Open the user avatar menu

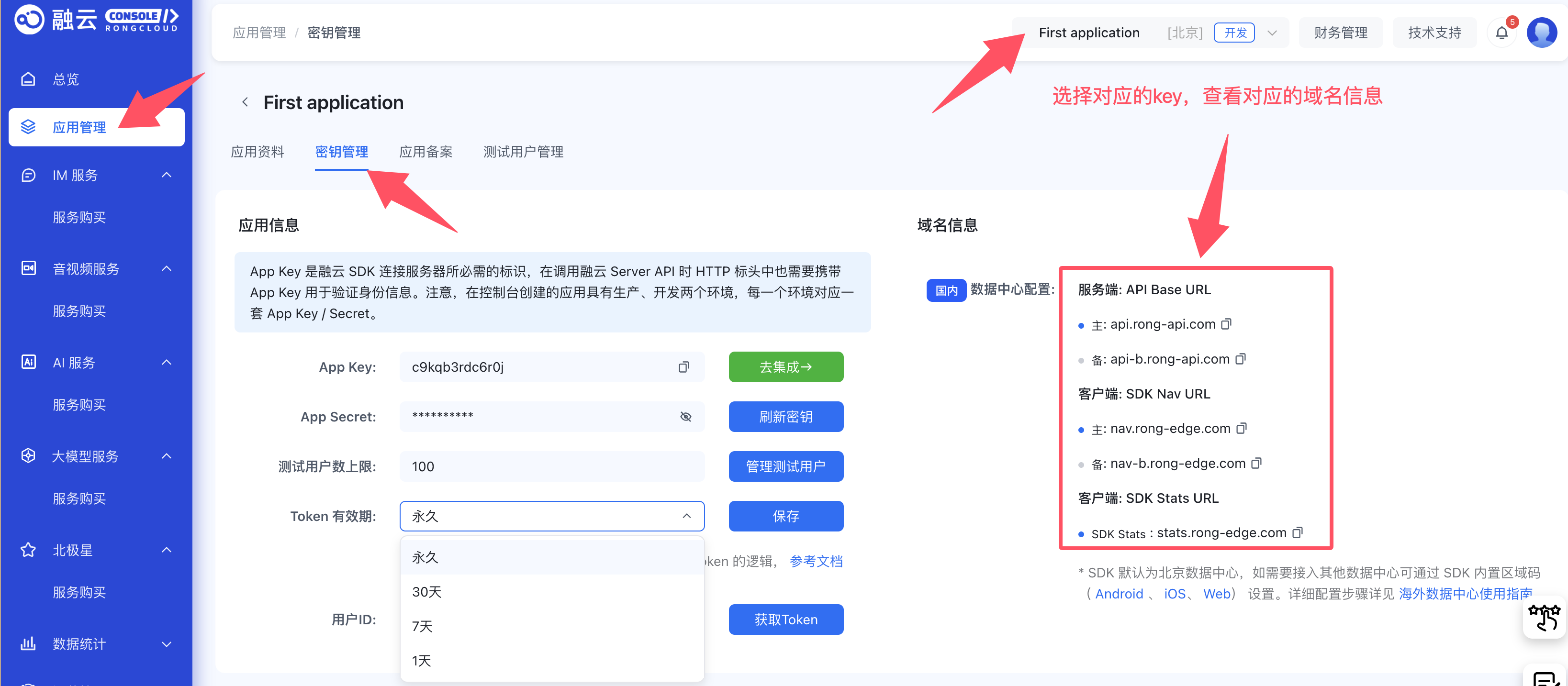coord(1542,33)
